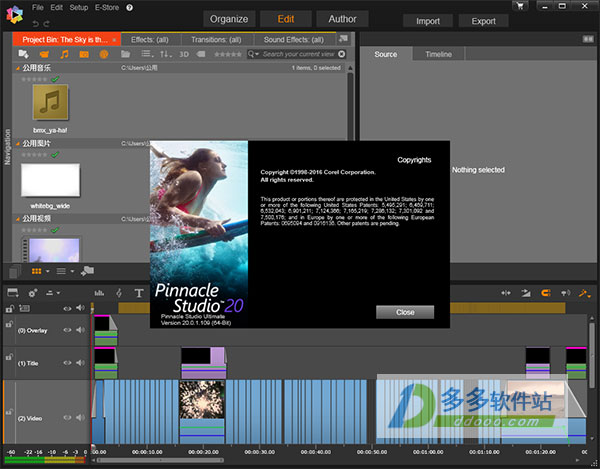Viewport: 600px width, 469px height.
Task: Mute the (1) Title track audio
Action: [x=80, y=363]
